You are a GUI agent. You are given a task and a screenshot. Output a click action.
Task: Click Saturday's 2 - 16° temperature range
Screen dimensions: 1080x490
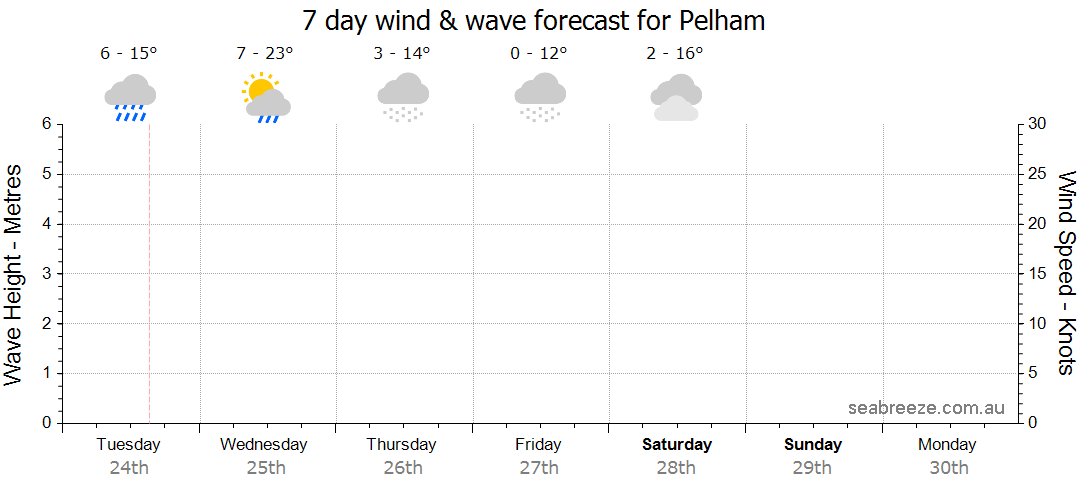(675, 53)
